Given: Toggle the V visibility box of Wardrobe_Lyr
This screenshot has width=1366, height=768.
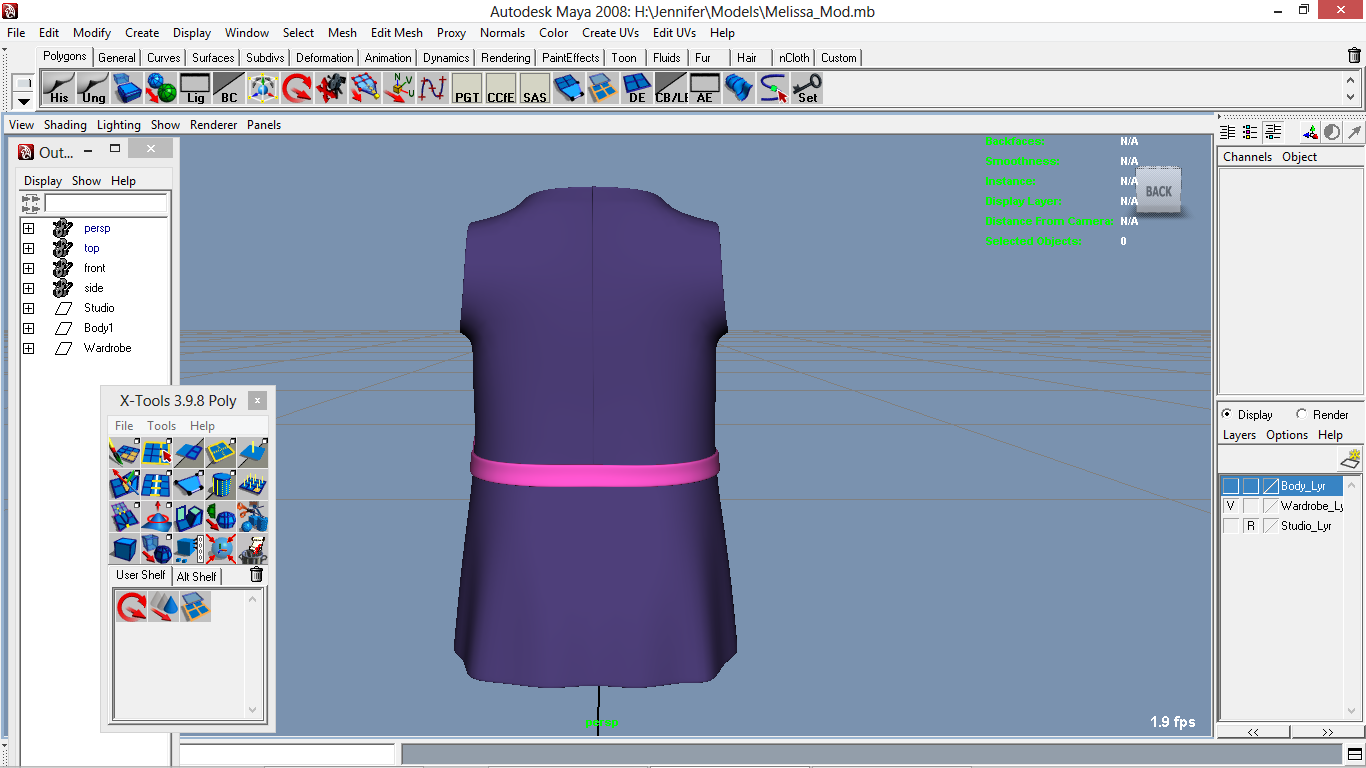Looking at the screenshot, I should pos(1230,506).
